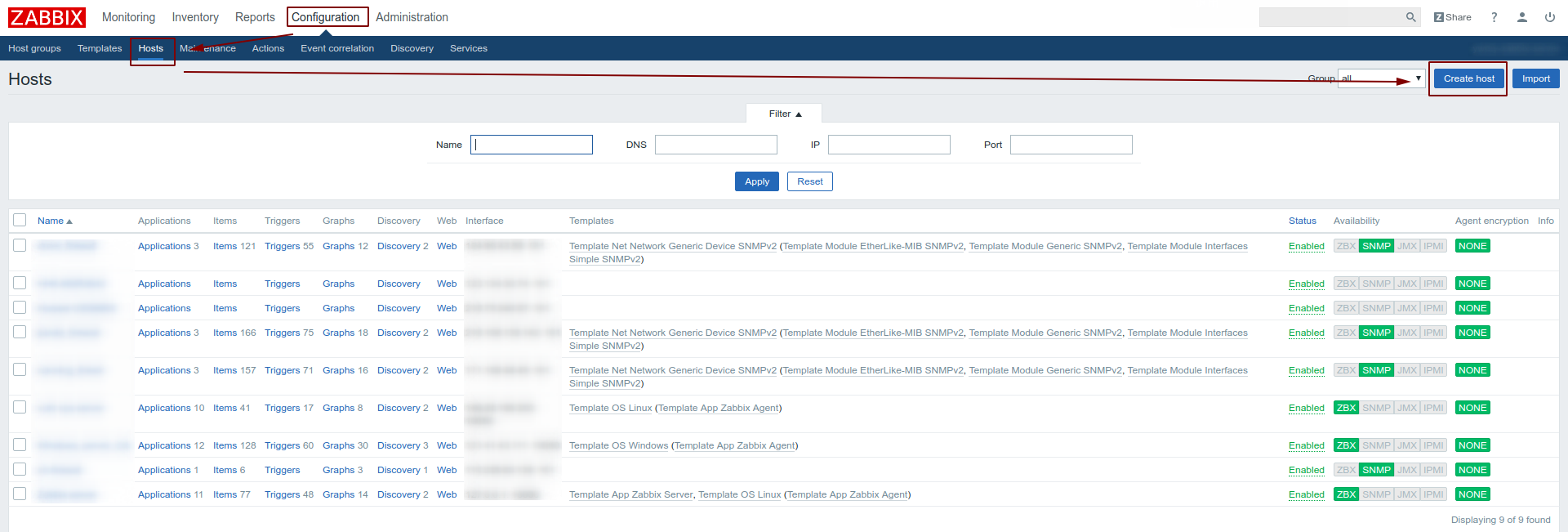Open the Reports menu
Screen dimensions: 1568x532
point(255,17)
